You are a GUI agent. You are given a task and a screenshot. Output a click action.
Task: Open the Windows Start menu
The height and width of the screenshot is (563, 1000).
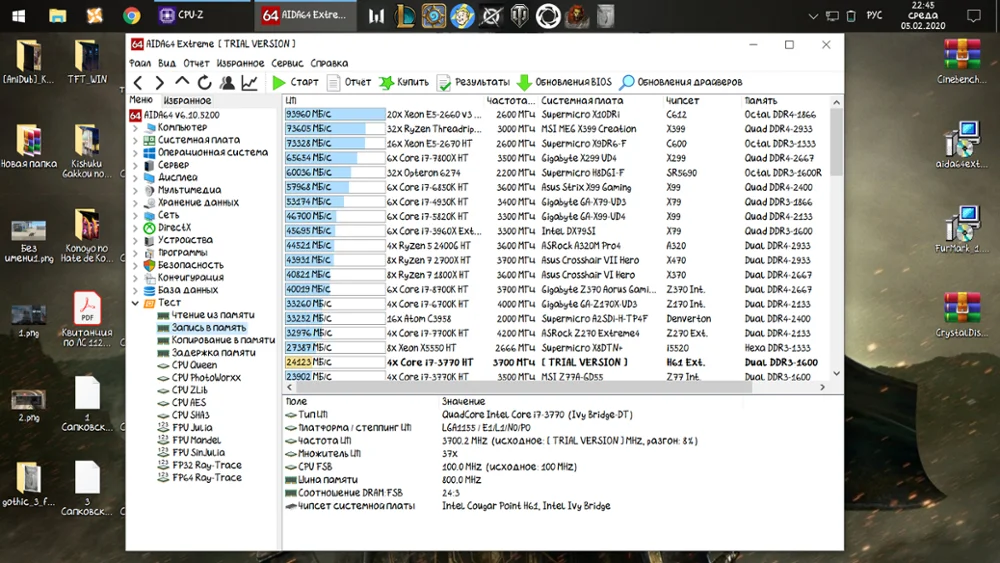18,15
